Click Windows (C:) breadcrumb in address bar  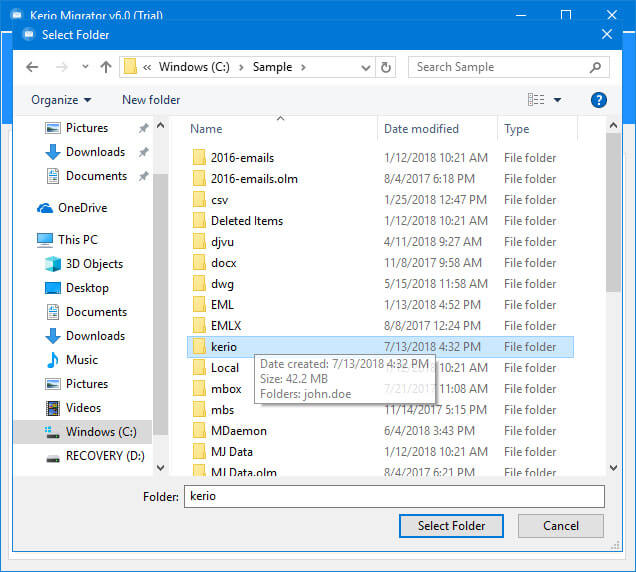(194, 67)
